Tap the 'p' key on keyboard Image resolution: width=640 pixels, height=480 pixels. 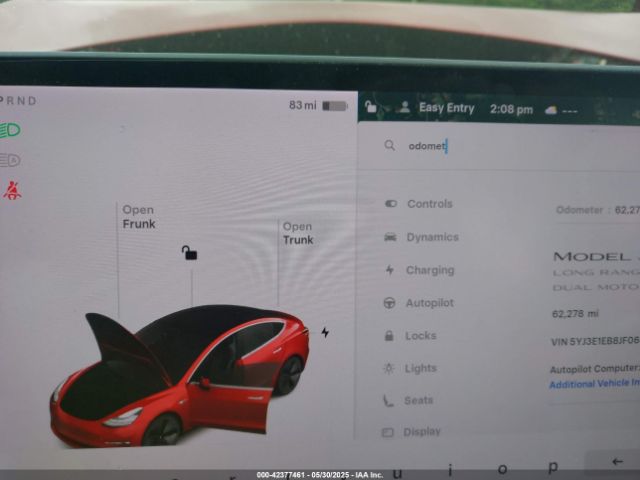(553, 467)
